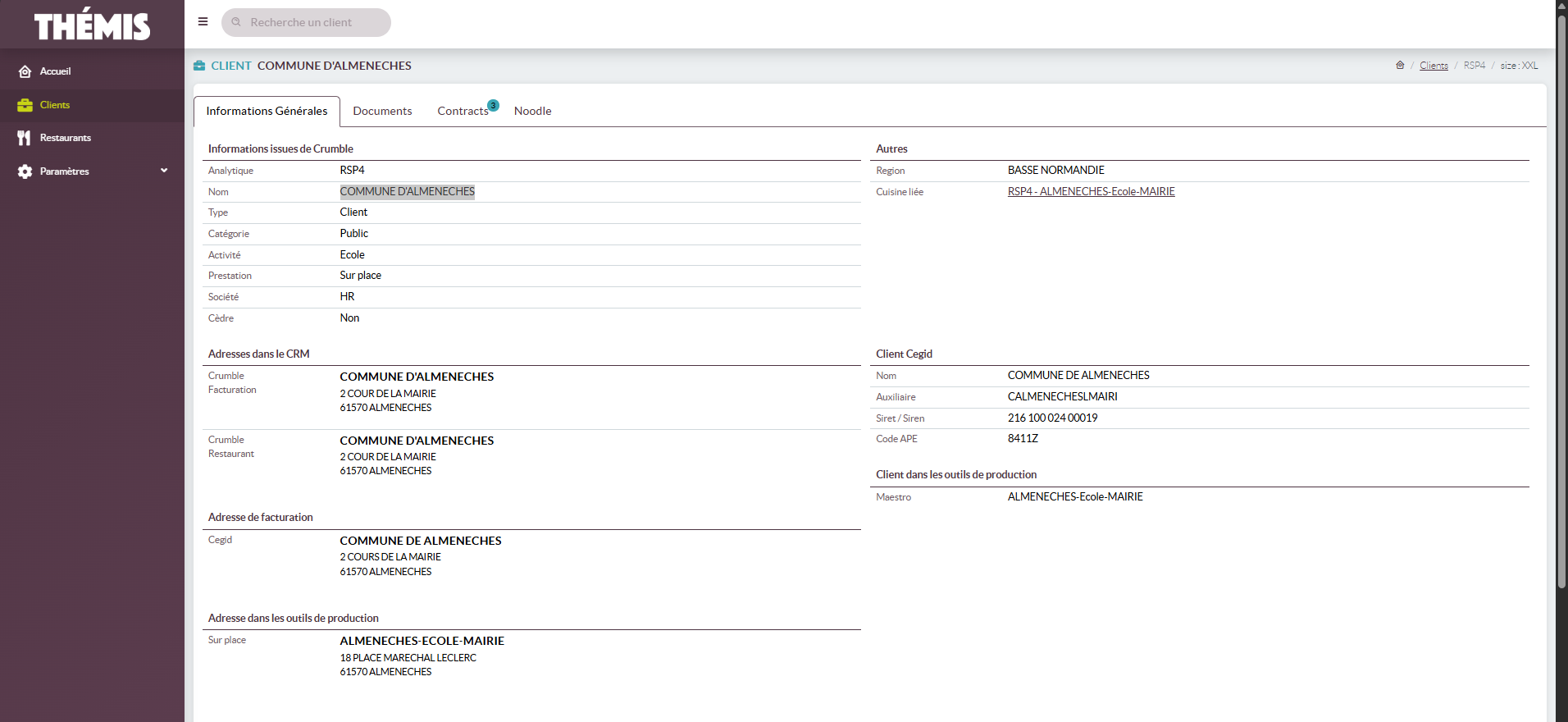Click the Siret / Siren field label

900,418
